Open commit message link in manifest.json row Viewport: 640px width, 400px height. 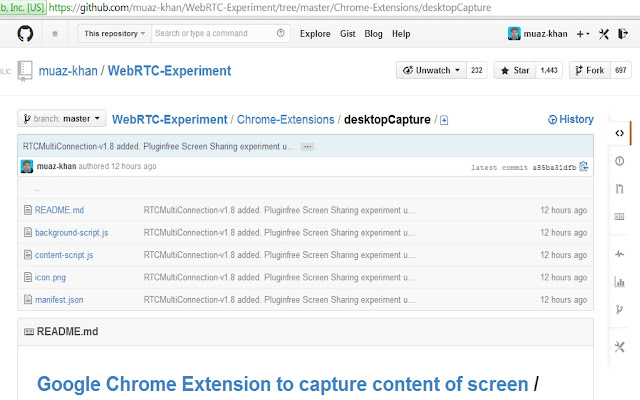(x=279, y=300)
